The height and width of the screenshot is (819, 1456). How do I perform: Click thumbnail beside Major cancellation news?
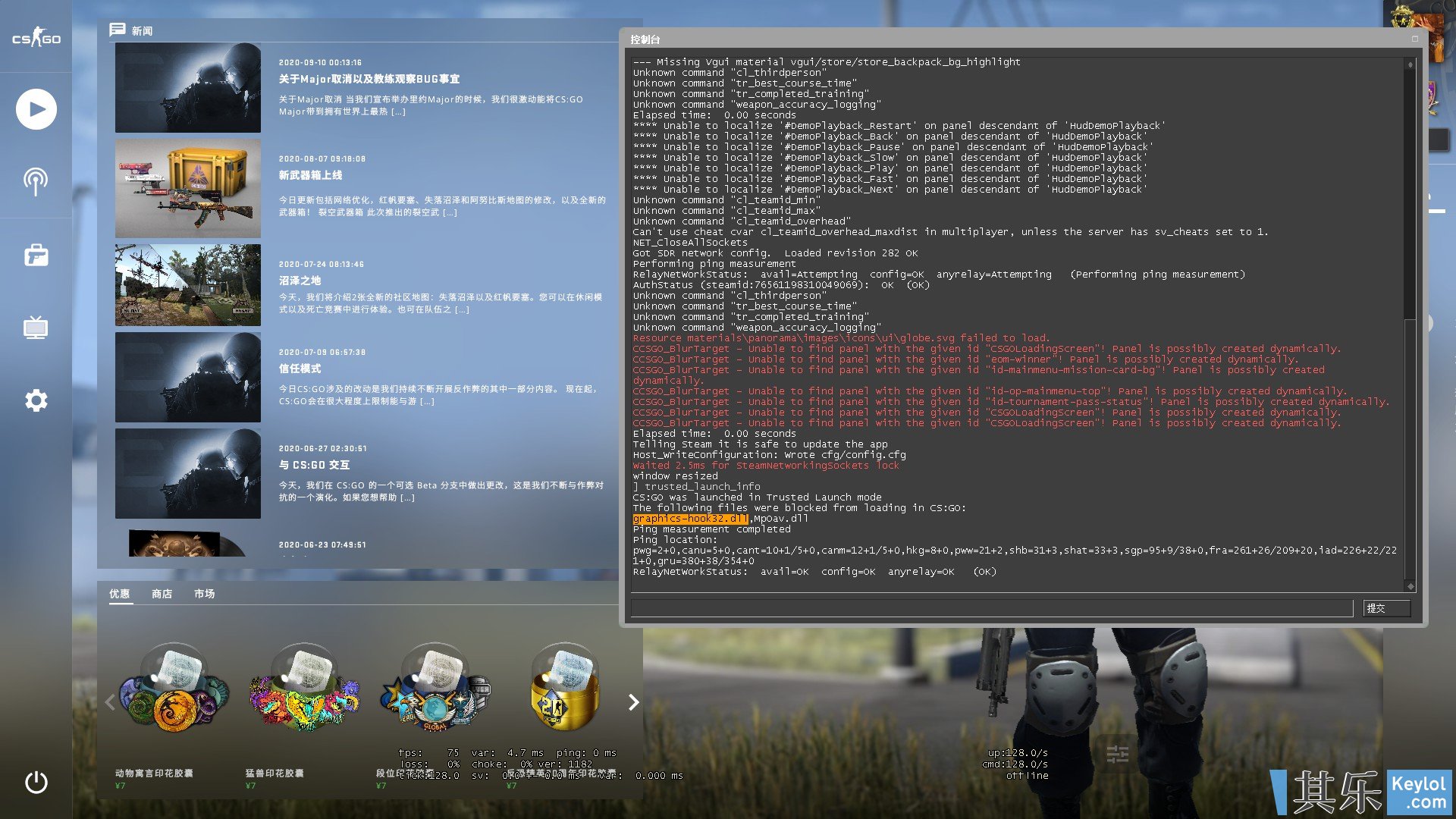point(188,88)
